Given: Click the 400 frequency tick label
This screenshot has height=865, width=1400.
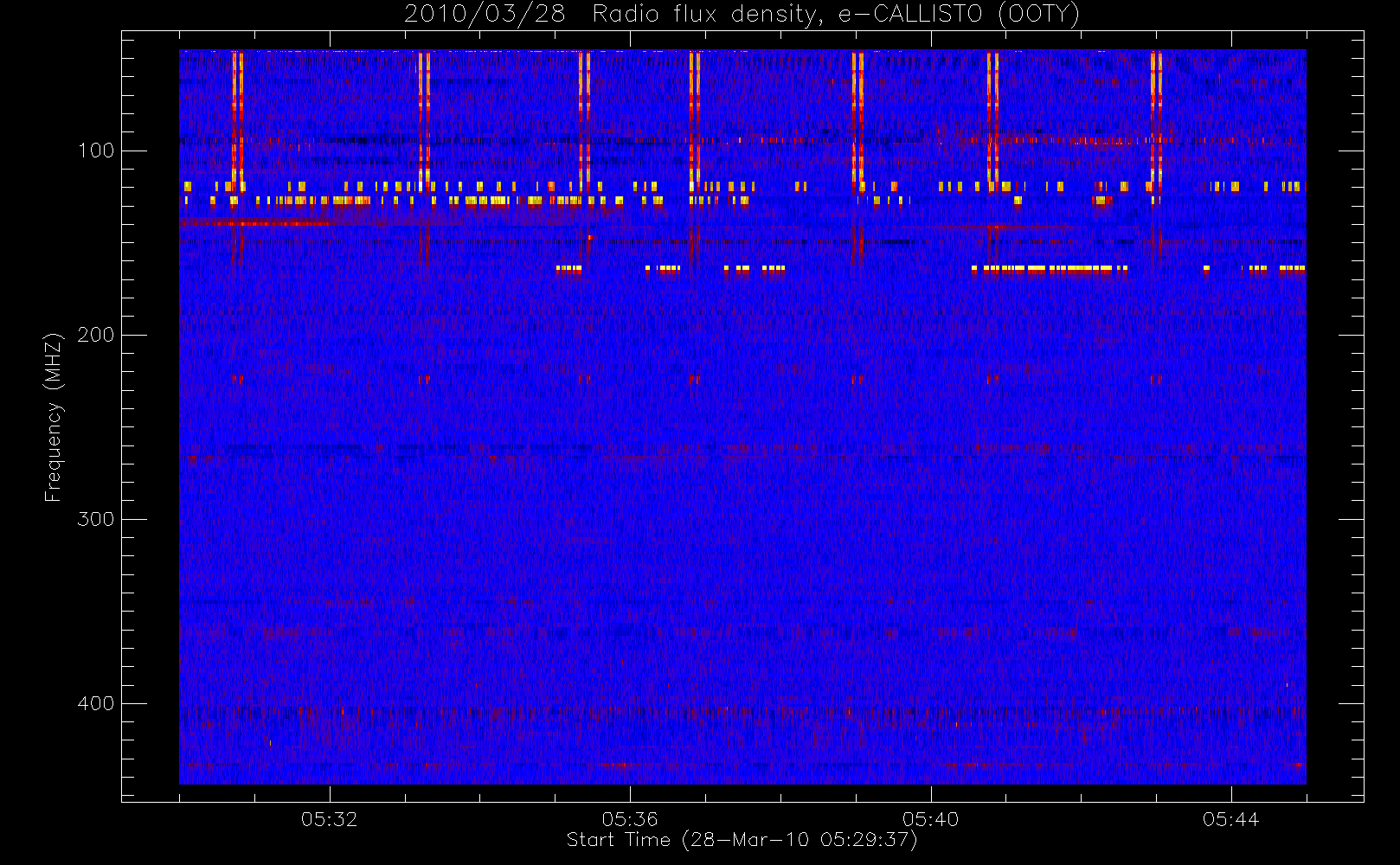Looking at the screenshot, I should 95,703.
